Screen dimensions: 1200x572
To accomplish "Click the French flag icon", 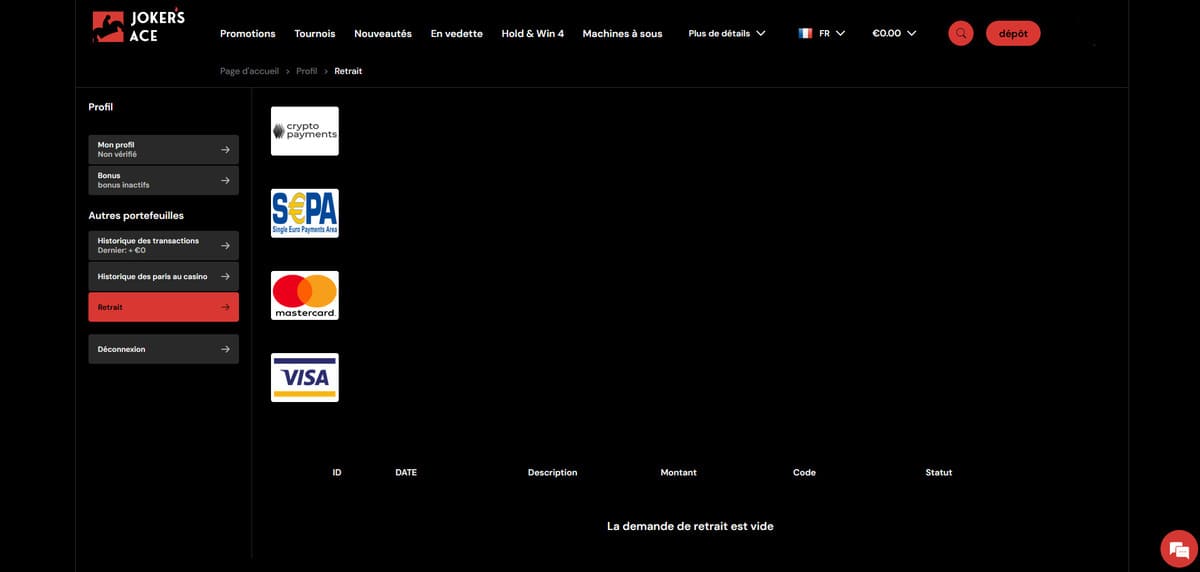I will (x=805, y=33).
